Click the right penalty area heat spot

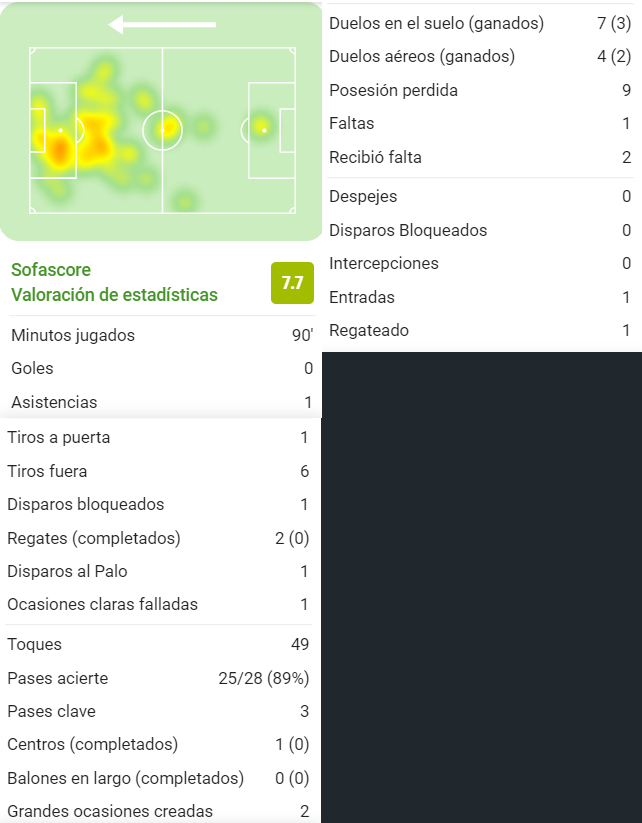(261, 126)
